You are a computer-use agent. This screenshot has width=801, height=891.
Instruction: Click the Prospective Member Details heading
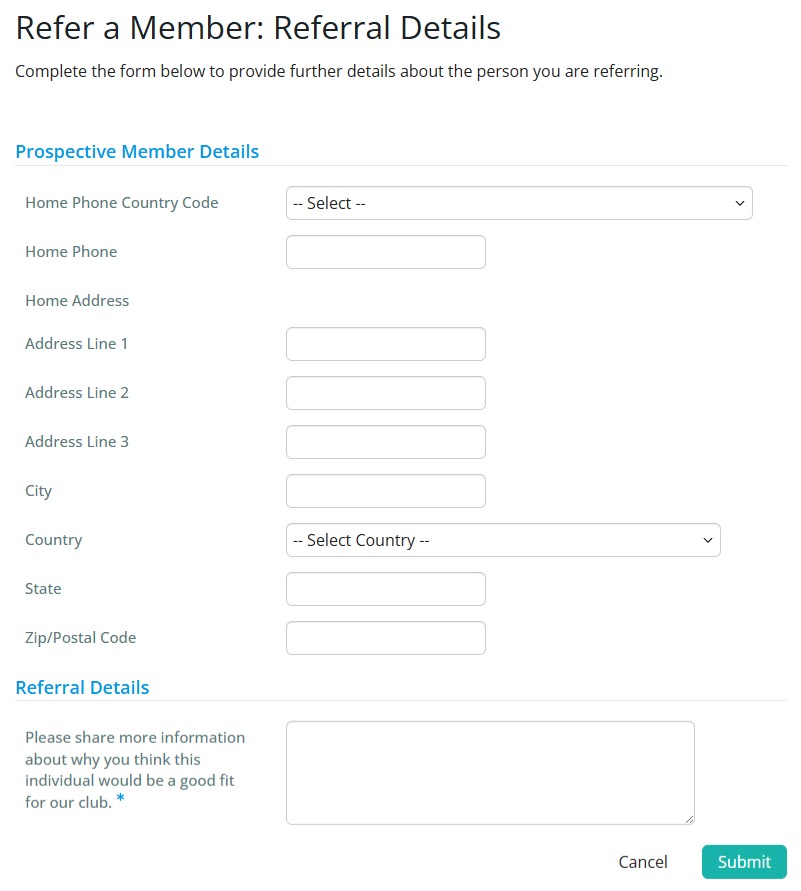click(x=137, y=151)
